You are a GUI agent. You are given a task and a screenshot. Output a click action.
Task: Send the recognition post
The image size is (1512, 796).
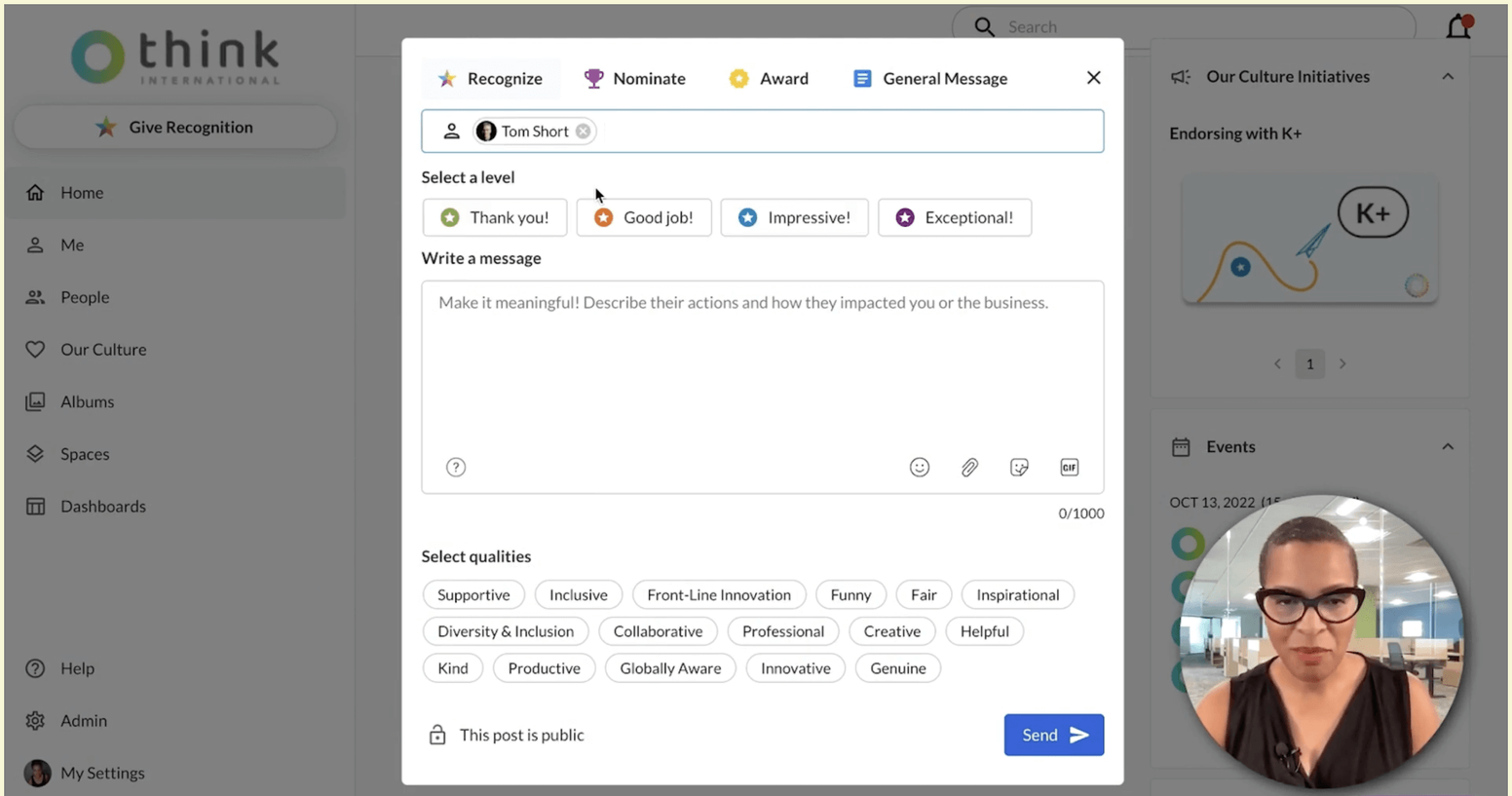coord(1054,735)
